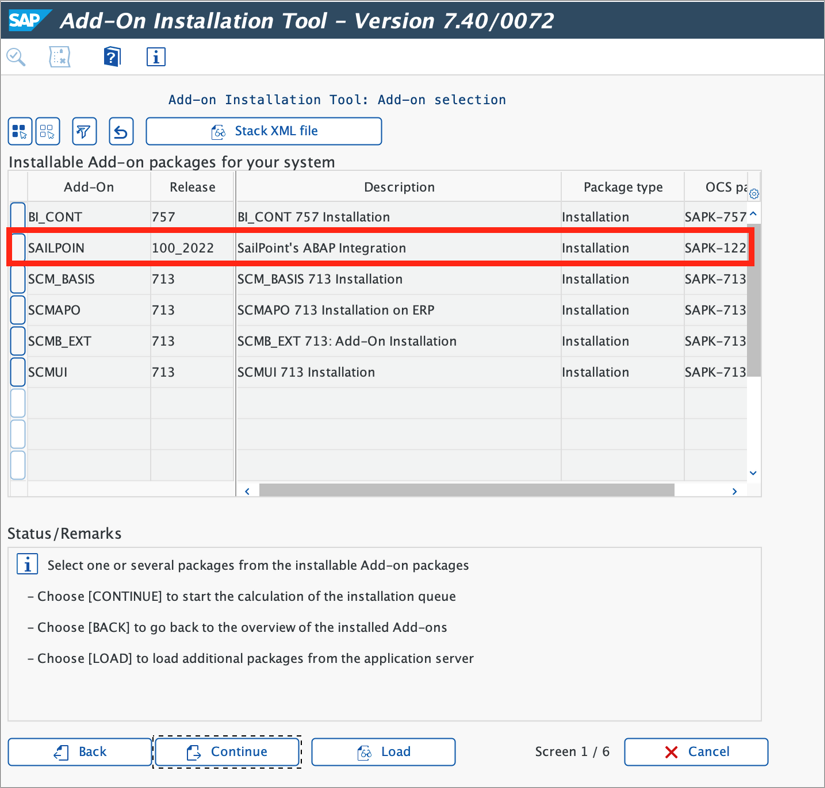
Task: Click the information 'i' toolbar icon
Action: click(156, 57)
